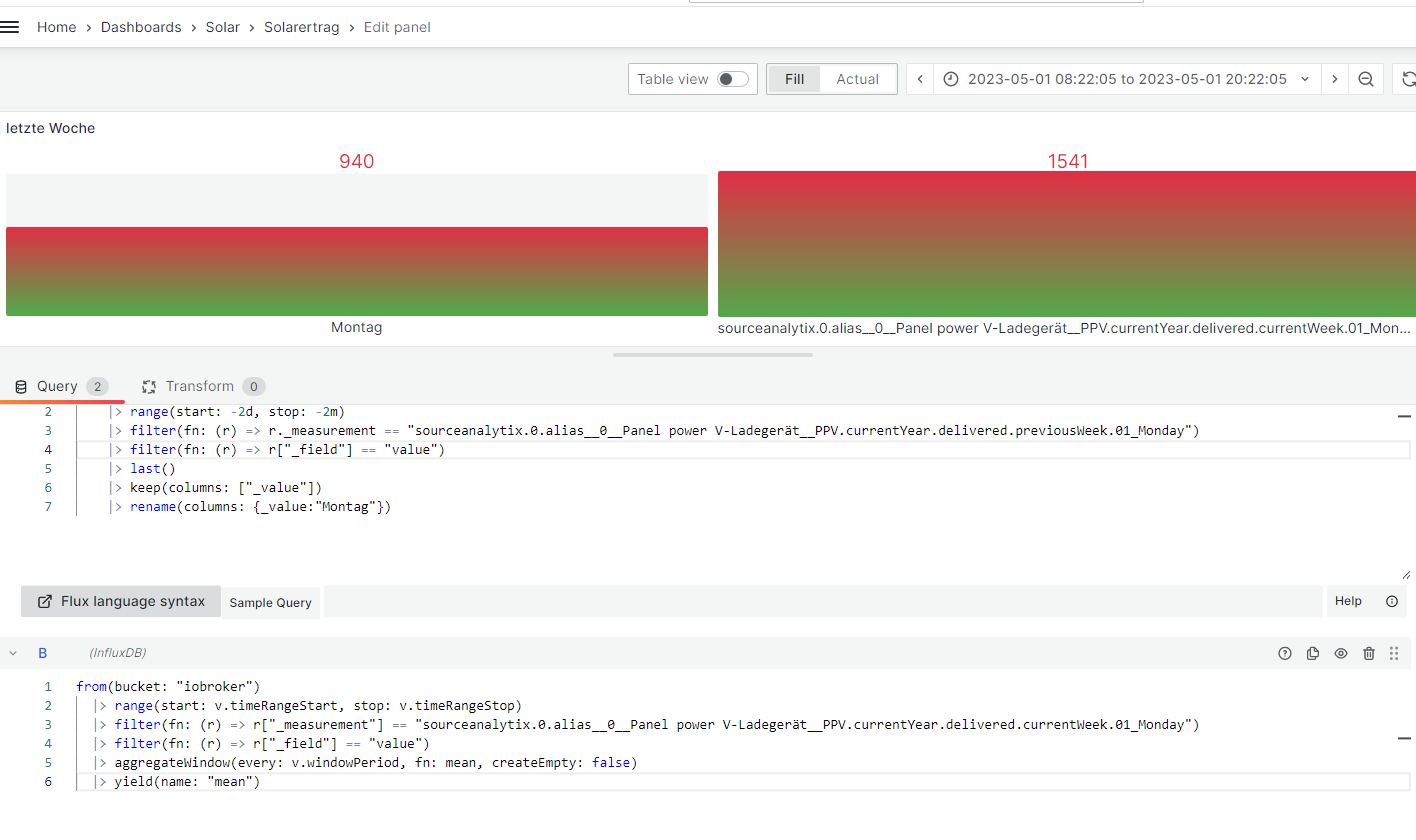Refresh the dashboard panel
This screenshot has height=840, width=1416.
point(1408,79)
